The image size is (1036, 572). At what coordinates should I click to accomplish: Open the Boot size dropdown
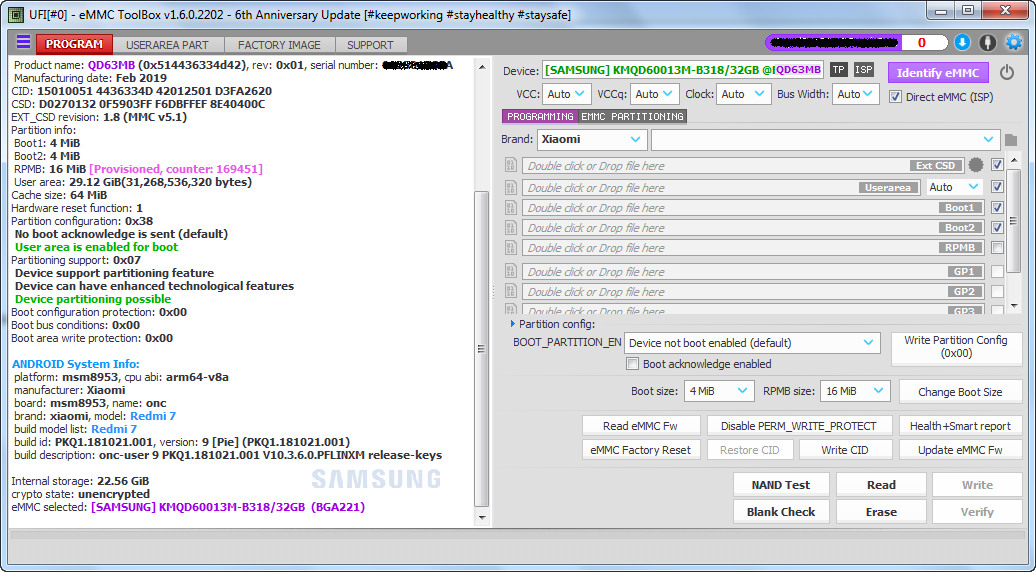[x=719, y=391]
